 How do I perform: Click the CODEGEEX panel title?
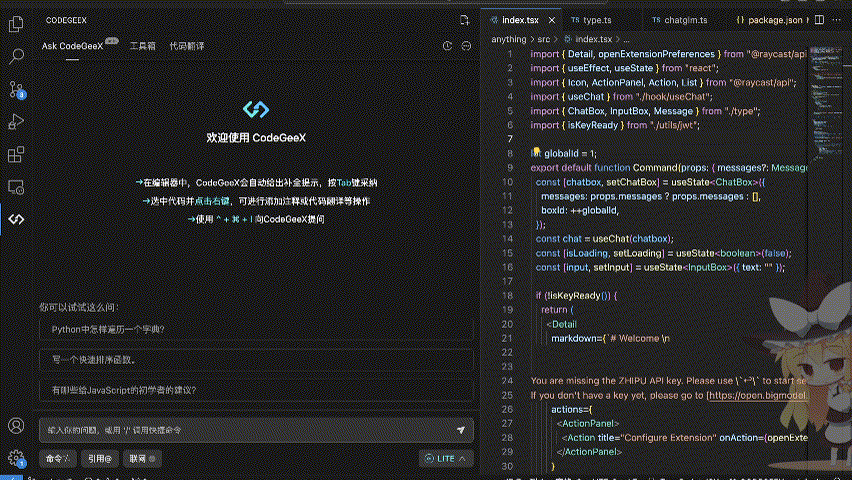pos(66,20)
